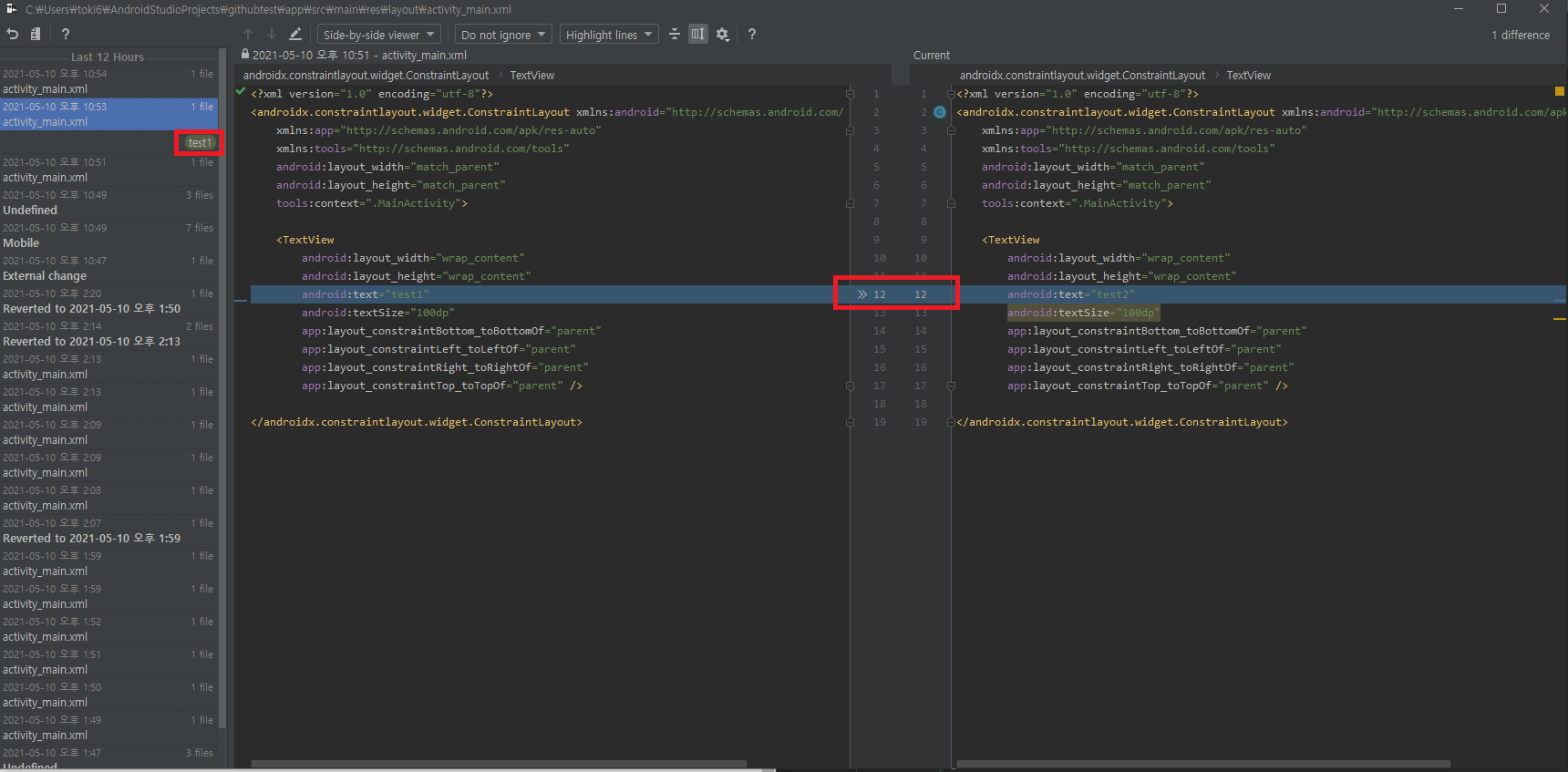Click right breadcrumb ConstraintLayout
The width and height of the screenshot is (1568, 772).
tap(1082, 76)
